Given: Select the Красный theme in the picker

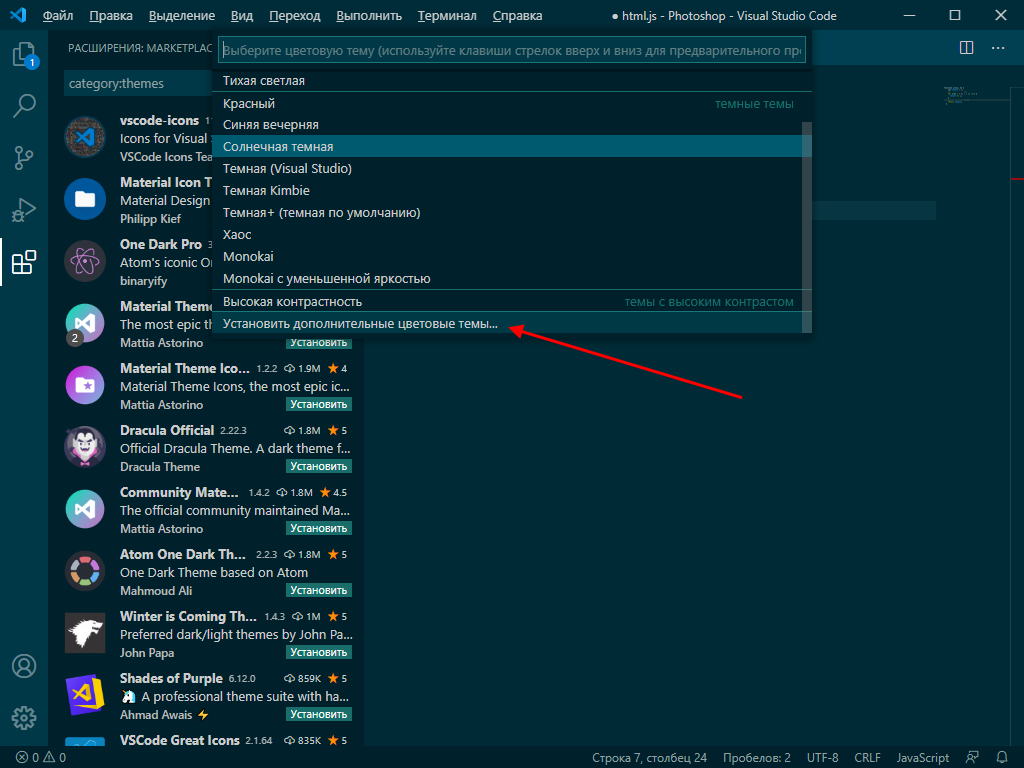Looking at the screenshot, I should [248, 102].
